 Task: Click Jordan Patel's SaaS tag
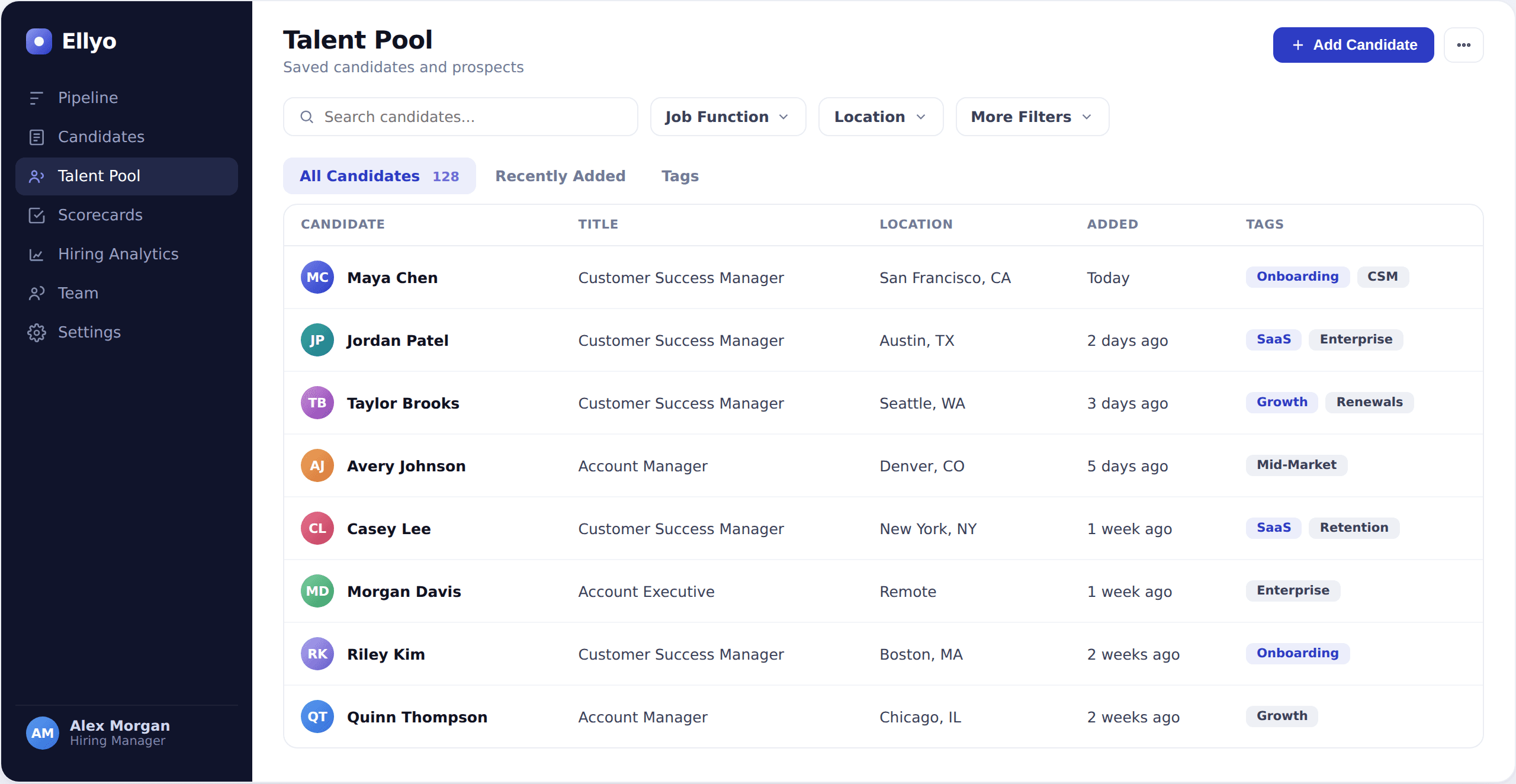1273,339
